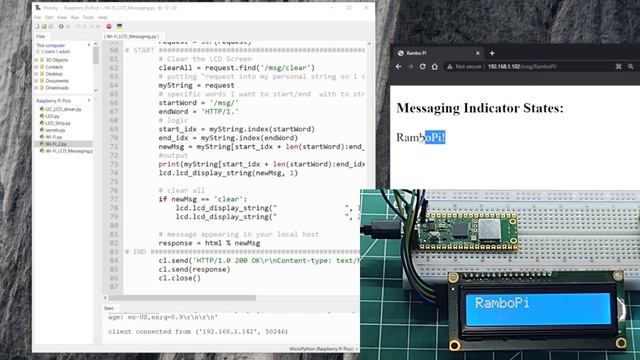Viewport: 640px width, 360px height.
Task: Close the Rambo Pi browser tab
Action: tap(478, 53)
